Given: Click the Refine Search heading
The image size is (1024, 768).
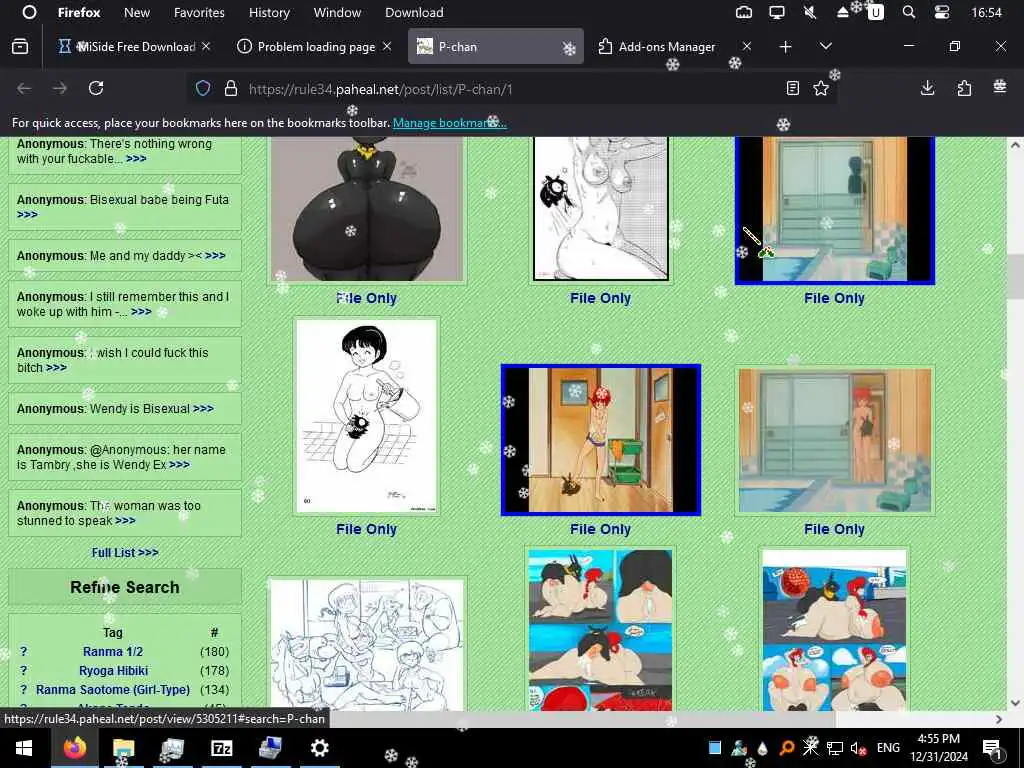Looking at the screenshot, I should tap(125, 587).
